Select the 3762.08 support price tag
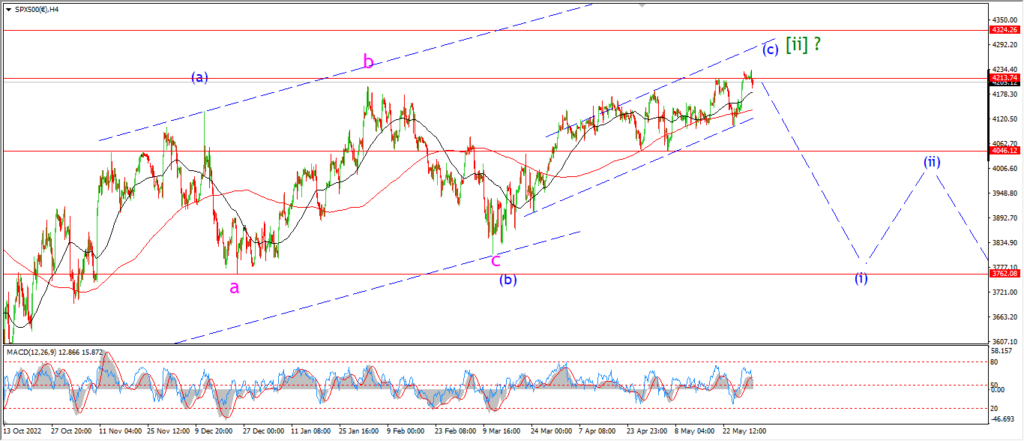Image resolution: width=1024 pixels, height=441 pixels. click(1001, 273)
